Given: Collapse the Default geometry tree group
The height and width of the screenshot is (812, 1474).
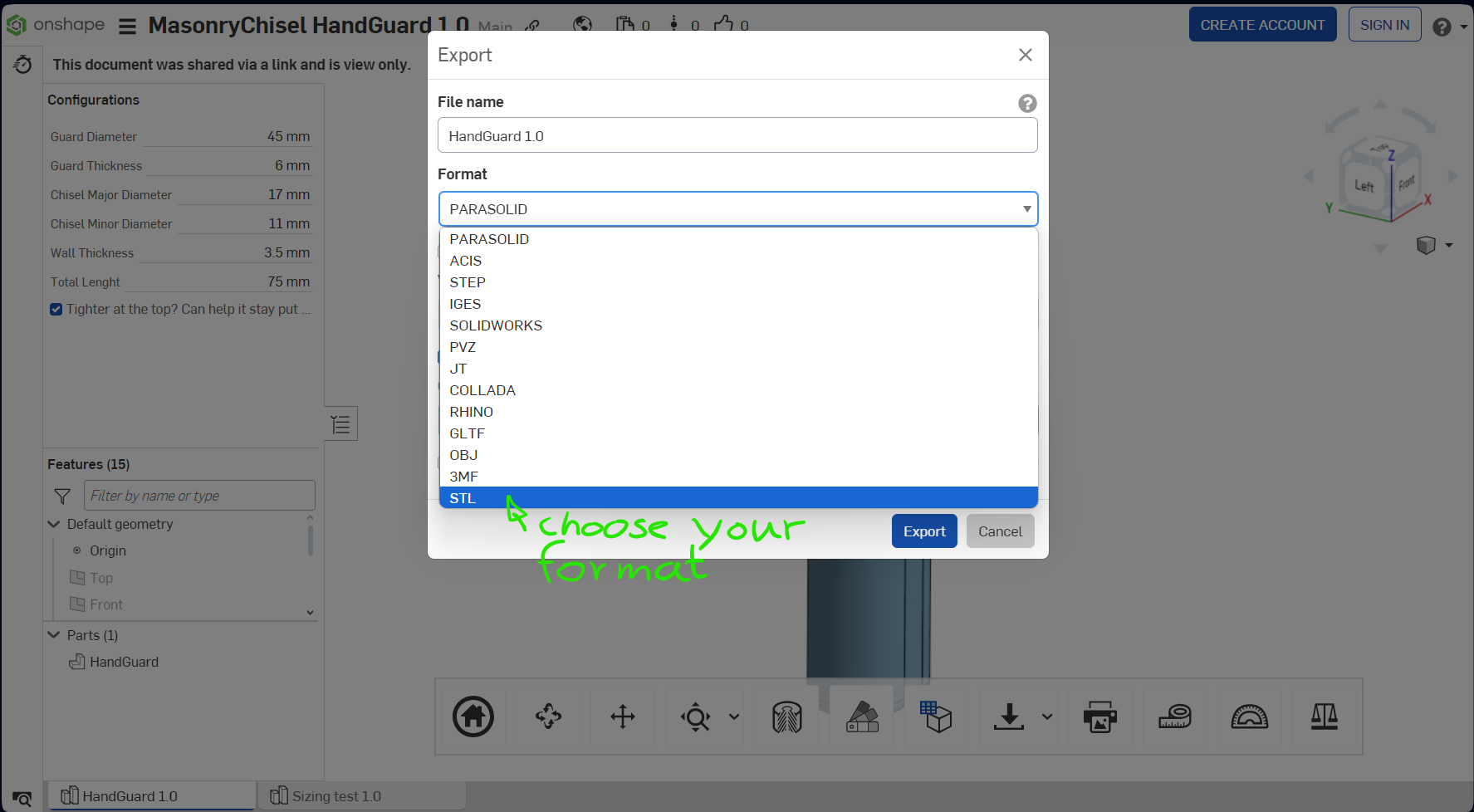Looking at the screenshot, I should 54,524.
